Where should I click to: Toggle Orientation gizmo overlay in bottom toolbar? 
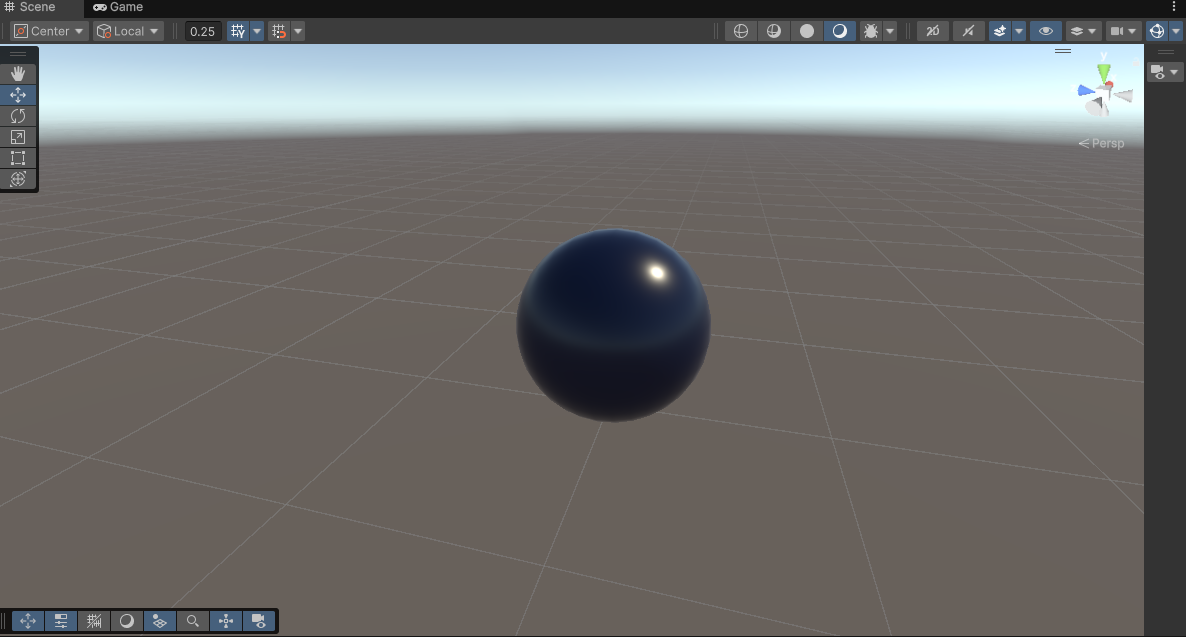click(x=225, y=621)
